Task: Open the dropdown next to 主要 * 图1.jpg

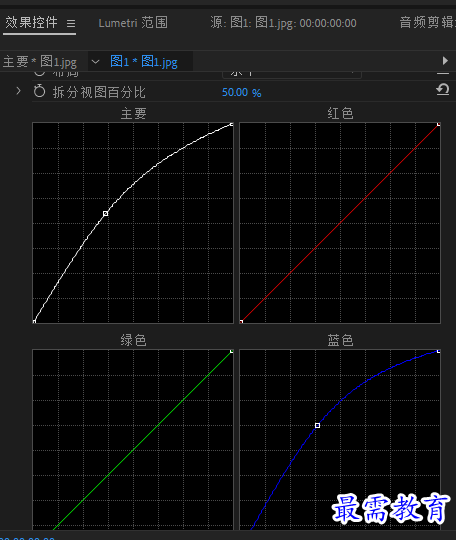Action: tap(95, 62)
